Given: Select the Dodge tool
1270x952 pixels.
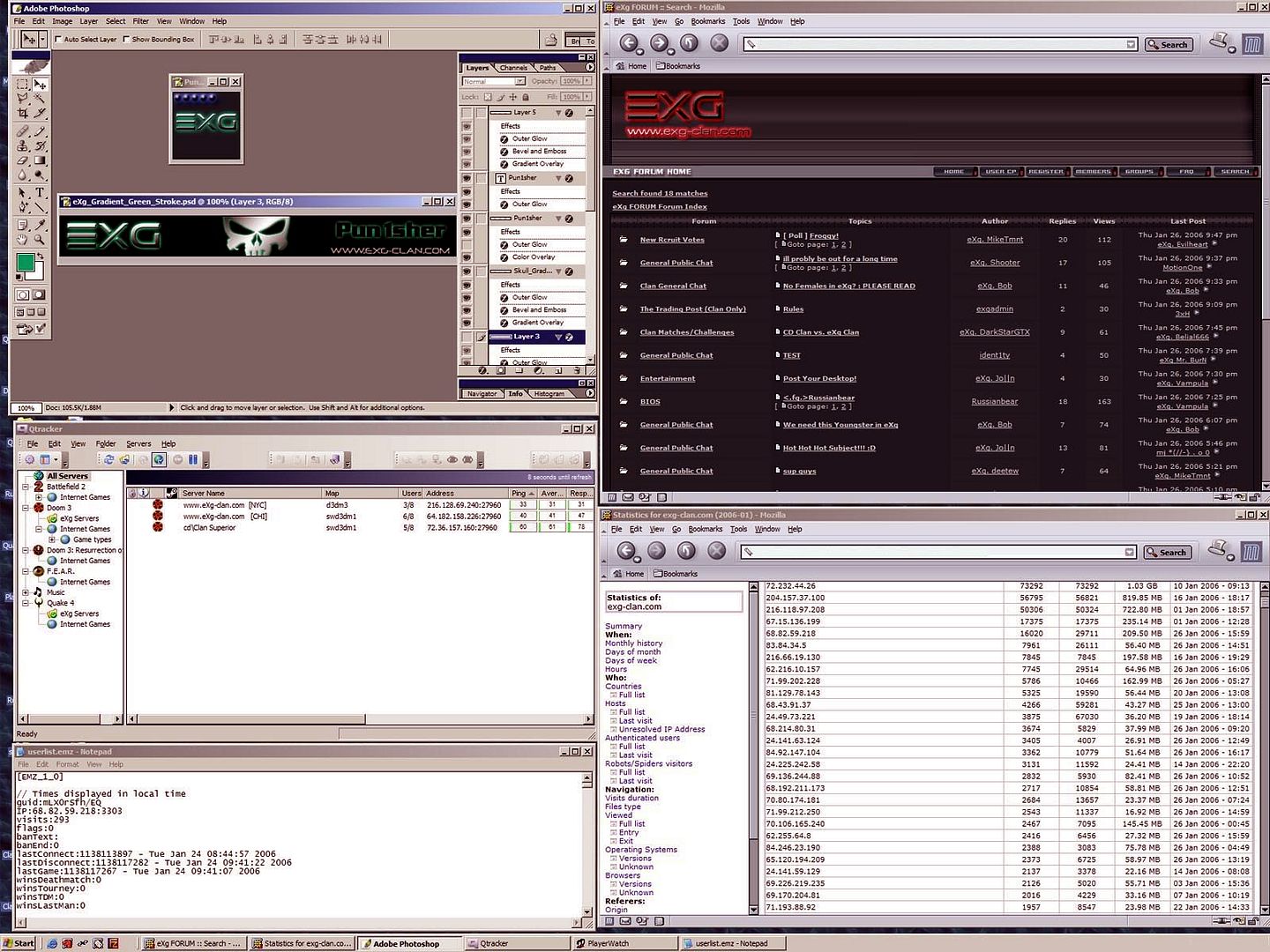Looking at the screenshot, I should click(41, 175).
